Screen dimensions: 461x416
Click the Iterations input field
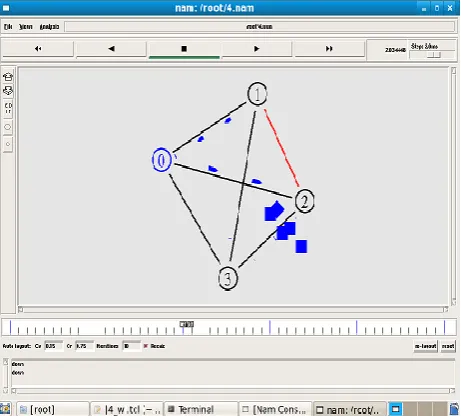132,346
